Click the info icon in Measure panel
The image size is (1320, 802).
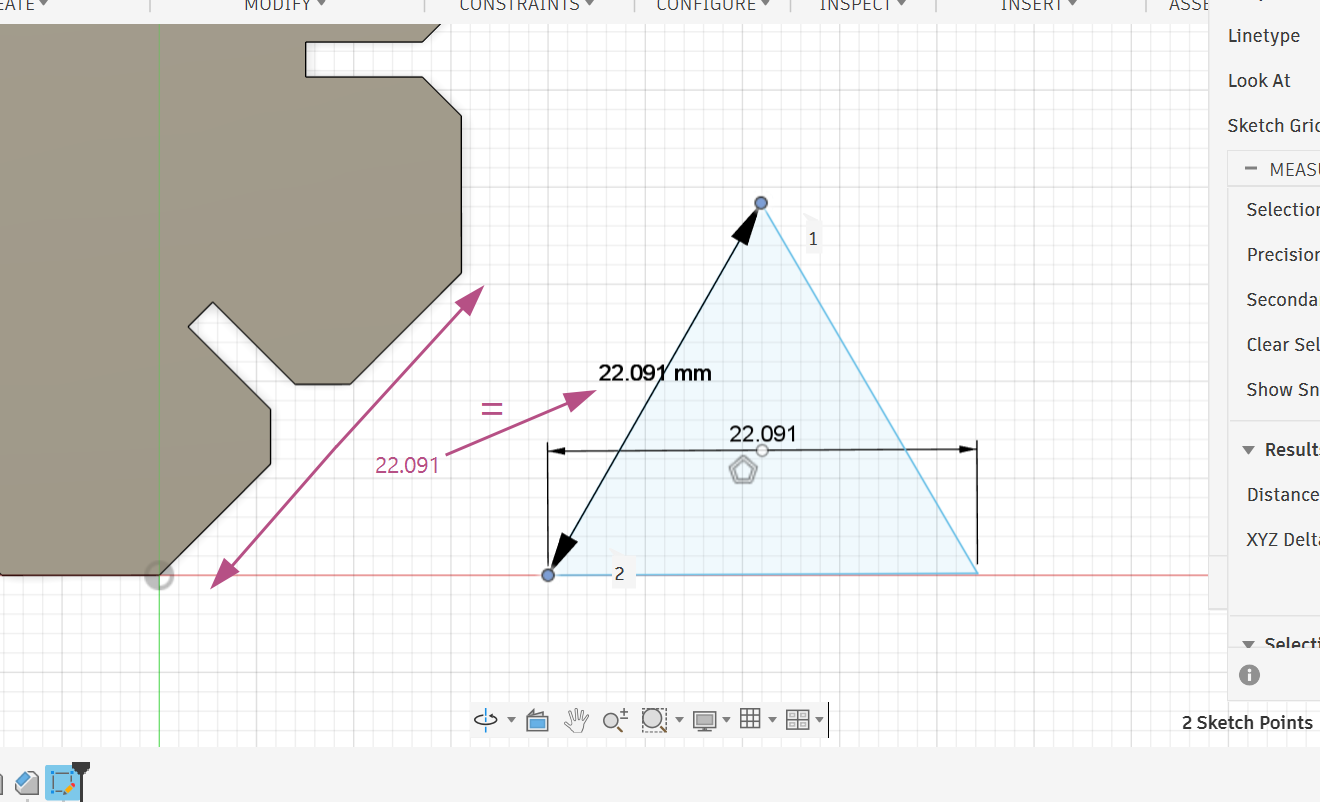point(1249,675)
